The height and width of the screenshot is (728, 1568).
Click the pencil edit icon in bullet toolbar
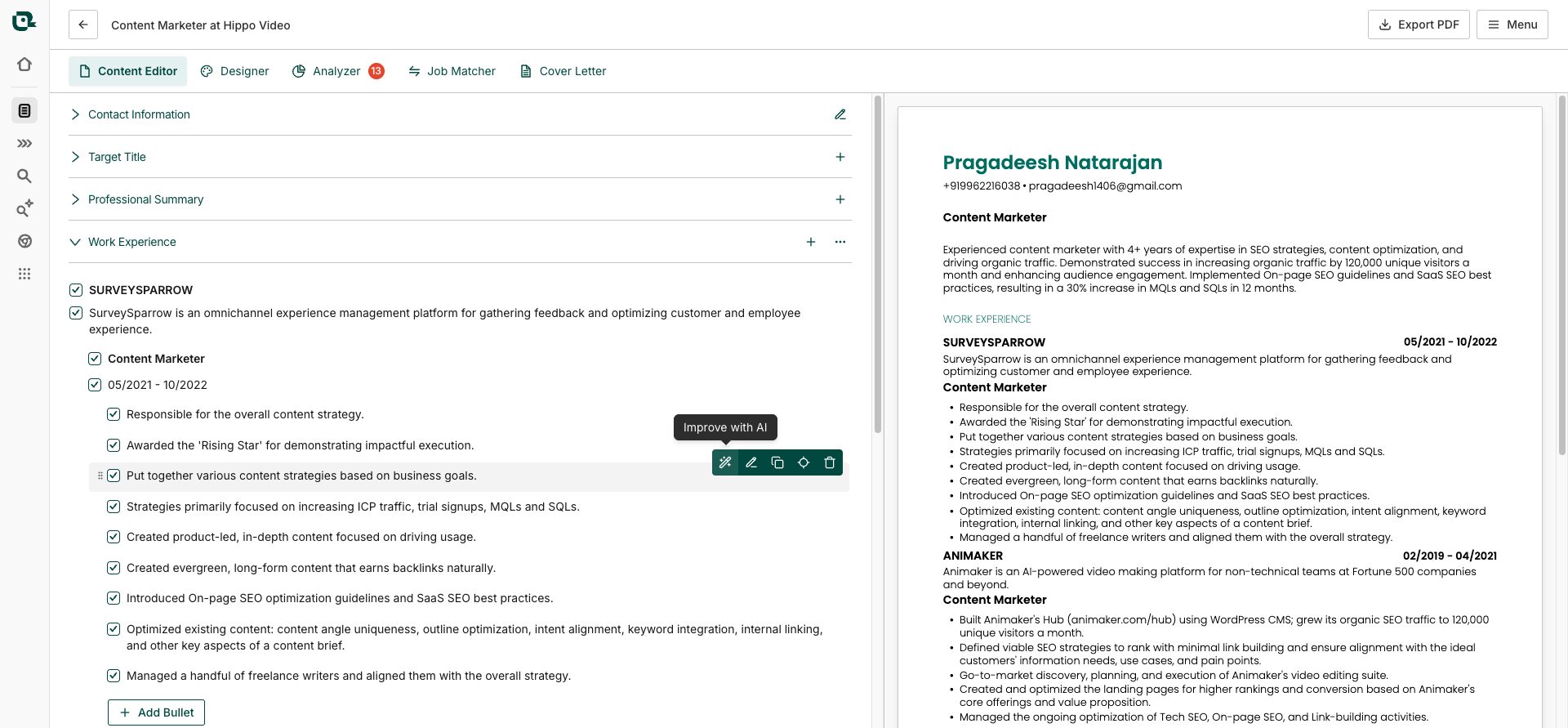pos(751,462)
